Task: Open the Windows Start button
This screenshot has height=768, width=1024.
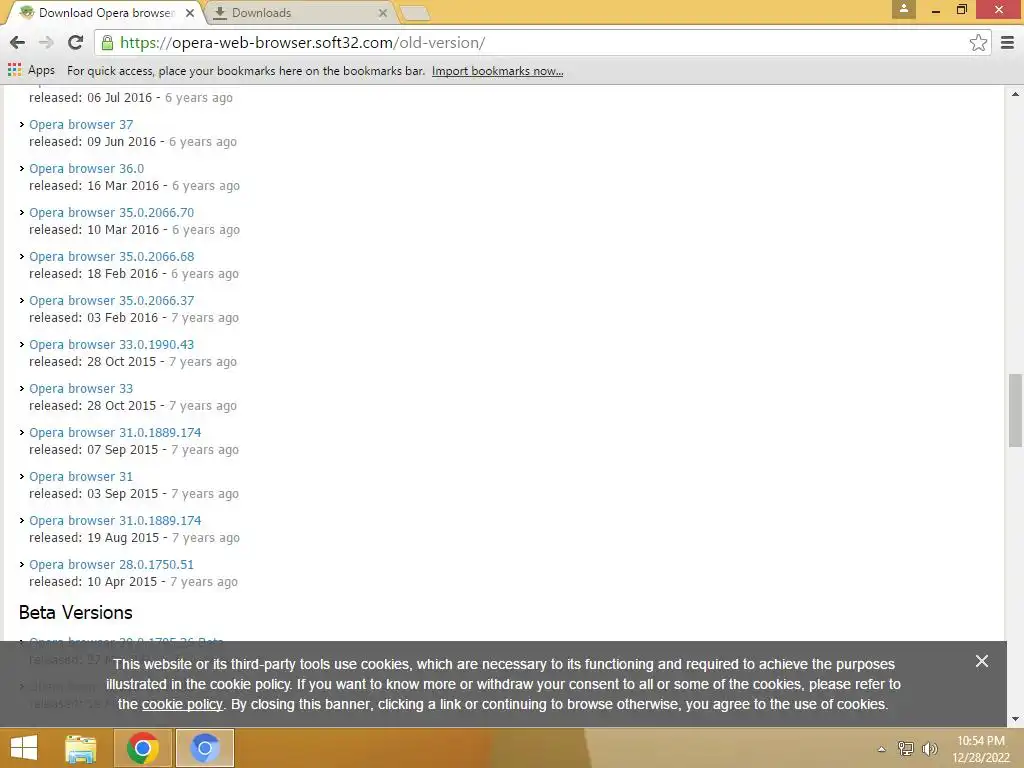Action: [24, 748]
